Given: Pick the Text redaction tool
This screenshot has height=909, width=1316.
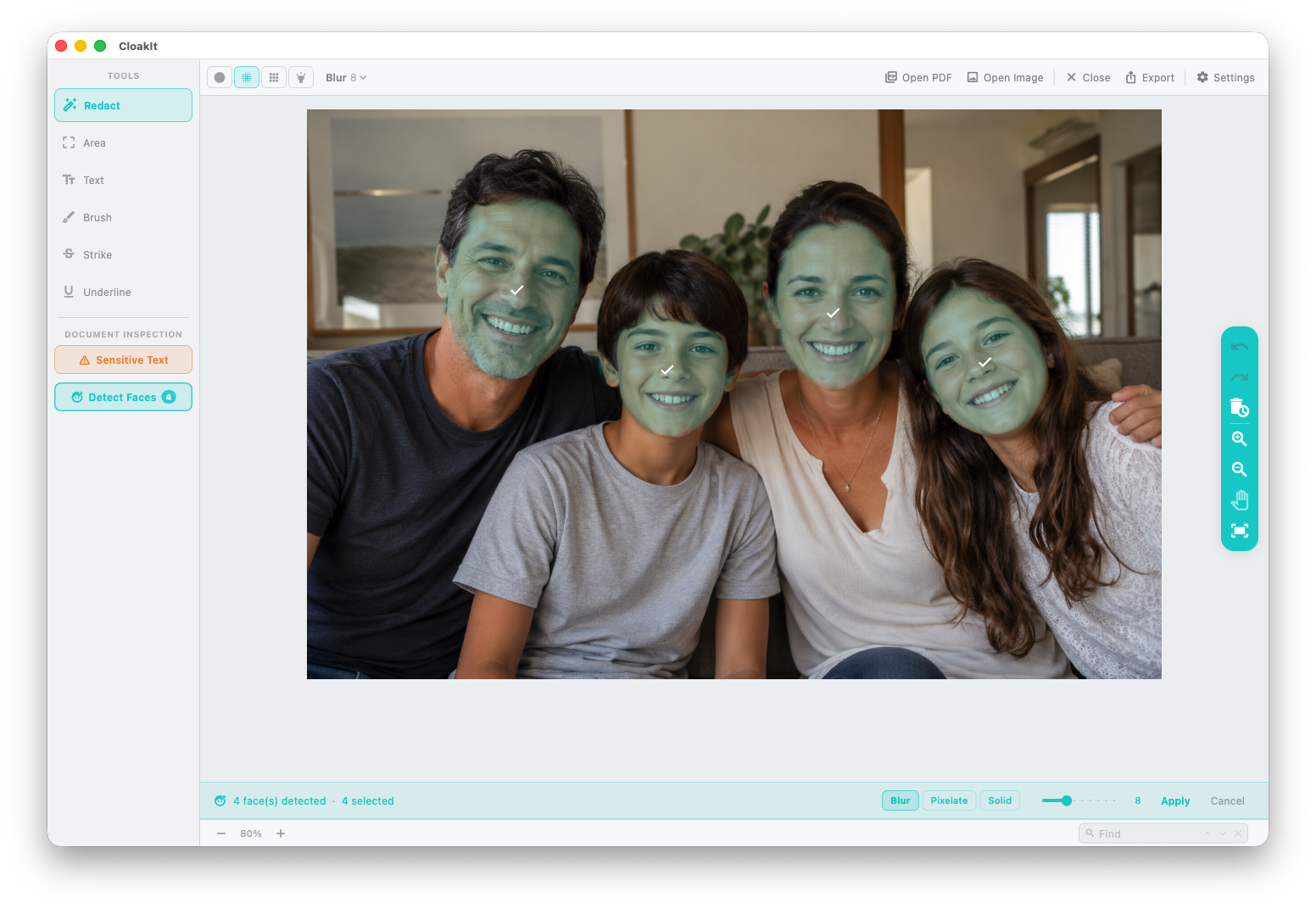Looking at the screenshot, I should (x=123, y=180).
